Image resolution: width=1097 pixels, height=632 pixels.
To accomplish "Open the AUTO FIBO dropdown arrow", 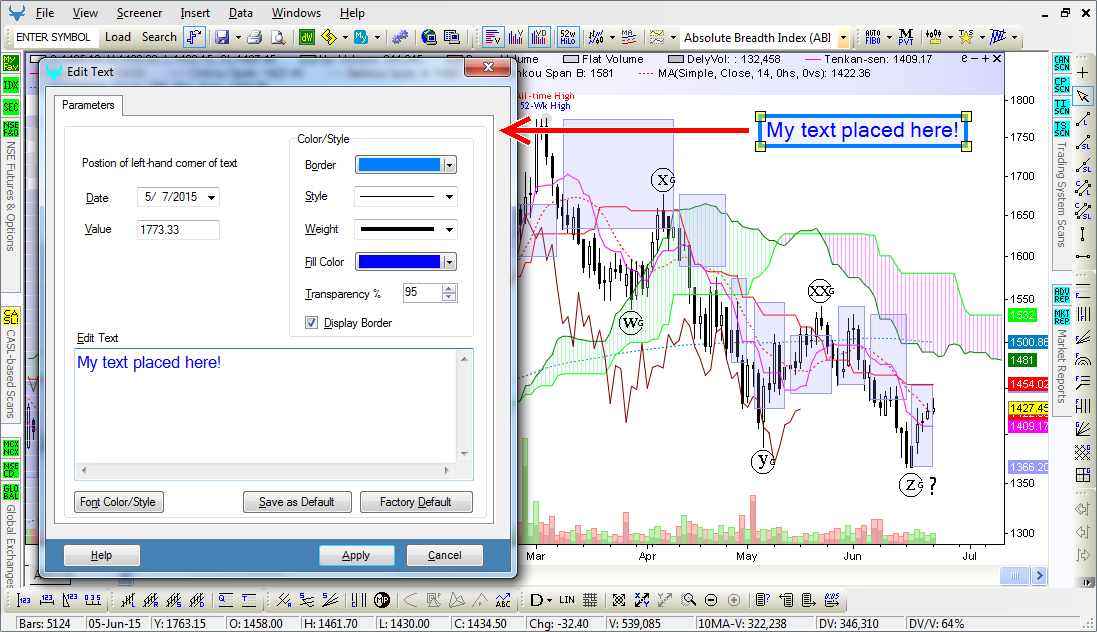I will point(889,38).
